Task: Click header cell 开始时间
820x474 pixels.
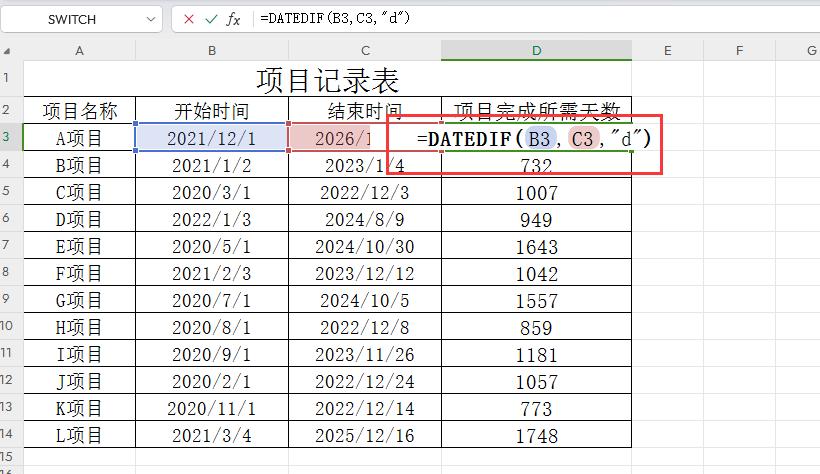Action: (x=212, y=110)
